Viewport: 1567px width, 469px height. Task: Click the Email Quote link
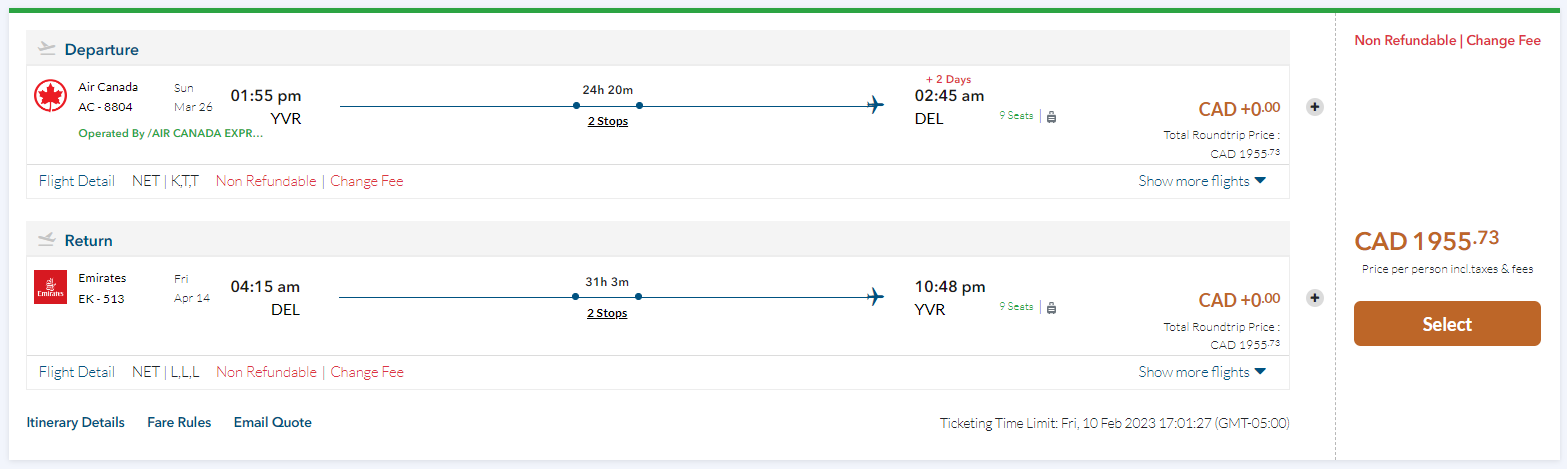pyautogui.click(x=273, y=422)
